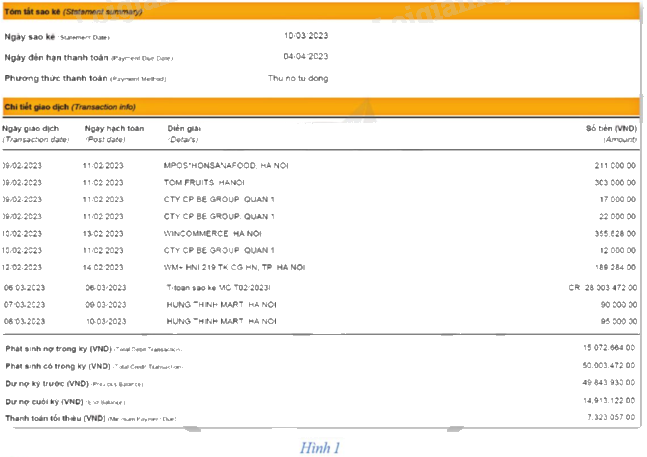Click the 'Ngày giao dịch' column header
Image resolution: width=647 pixels, height=457 pixels.
32,129
